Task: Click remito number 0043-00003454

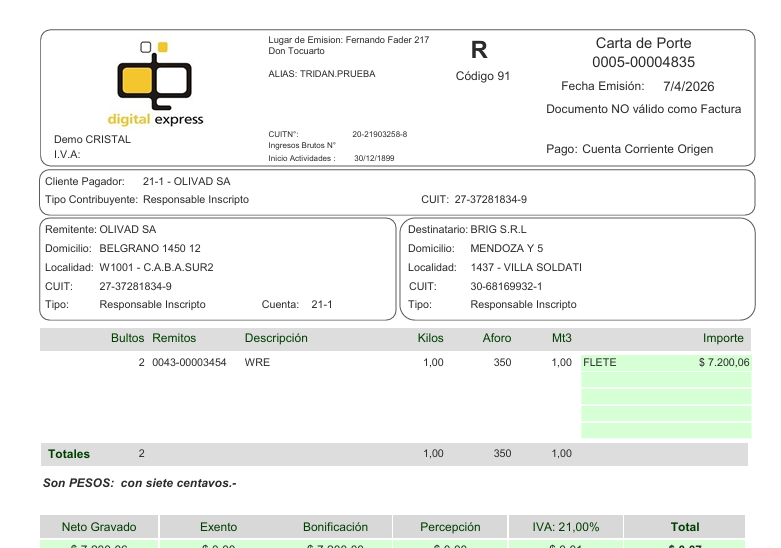Action: point(189,362)
